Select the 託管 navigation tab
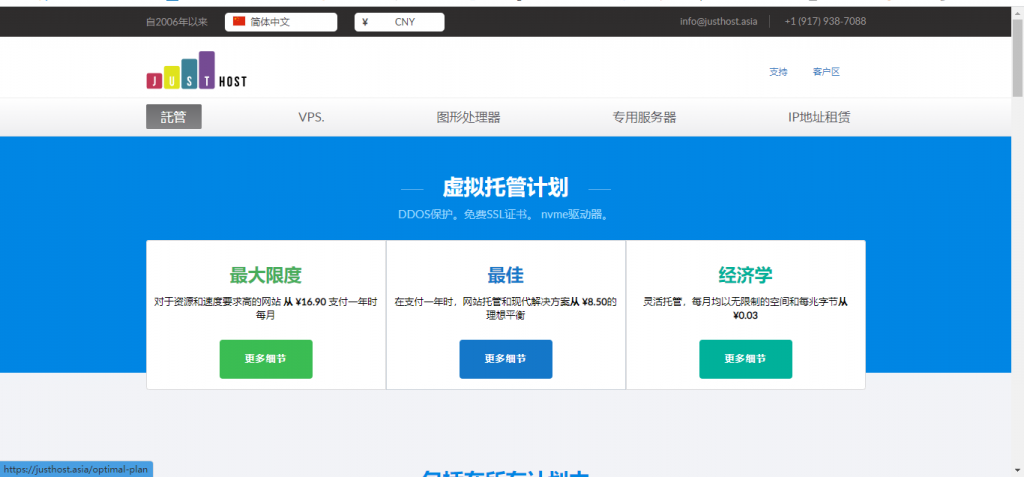The width and height of the screenshot is (1024, 477). (x=174, y=117)
